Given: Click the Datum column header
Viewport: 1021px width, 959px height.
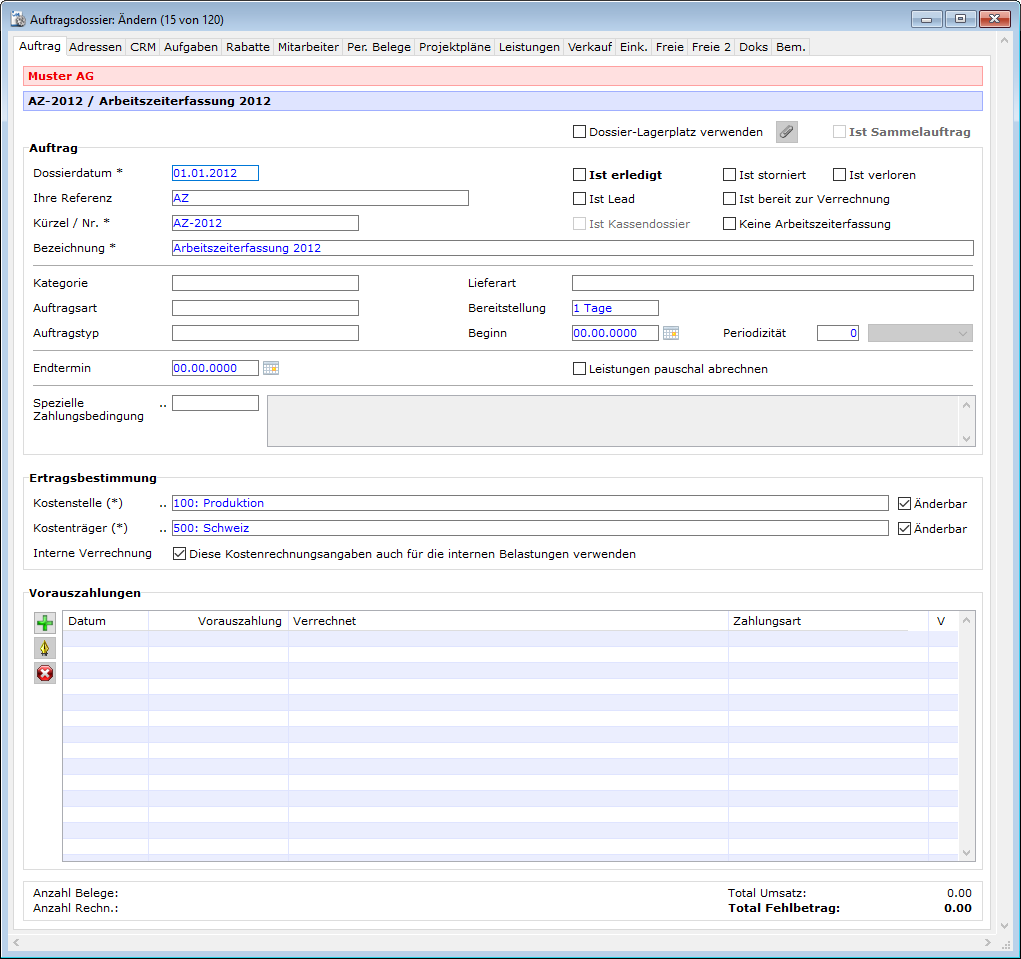Looking at the screenshot, I should pos(87,621).
